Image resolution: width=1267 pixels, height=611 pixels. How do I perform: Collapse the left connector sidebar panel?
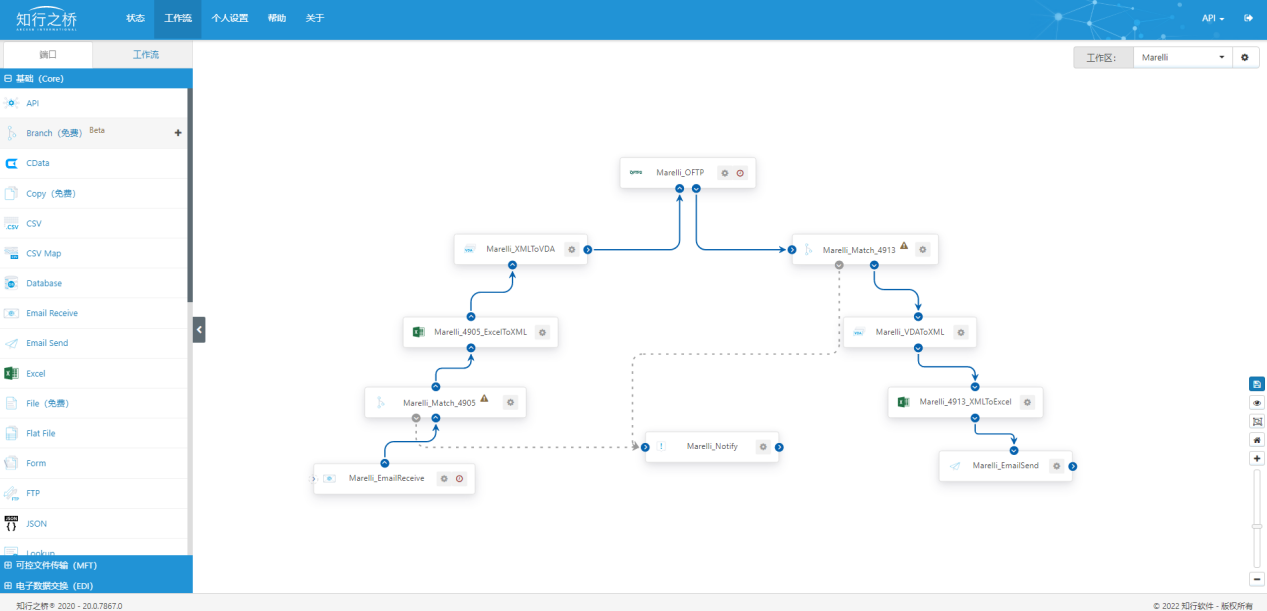click(199, 329)
